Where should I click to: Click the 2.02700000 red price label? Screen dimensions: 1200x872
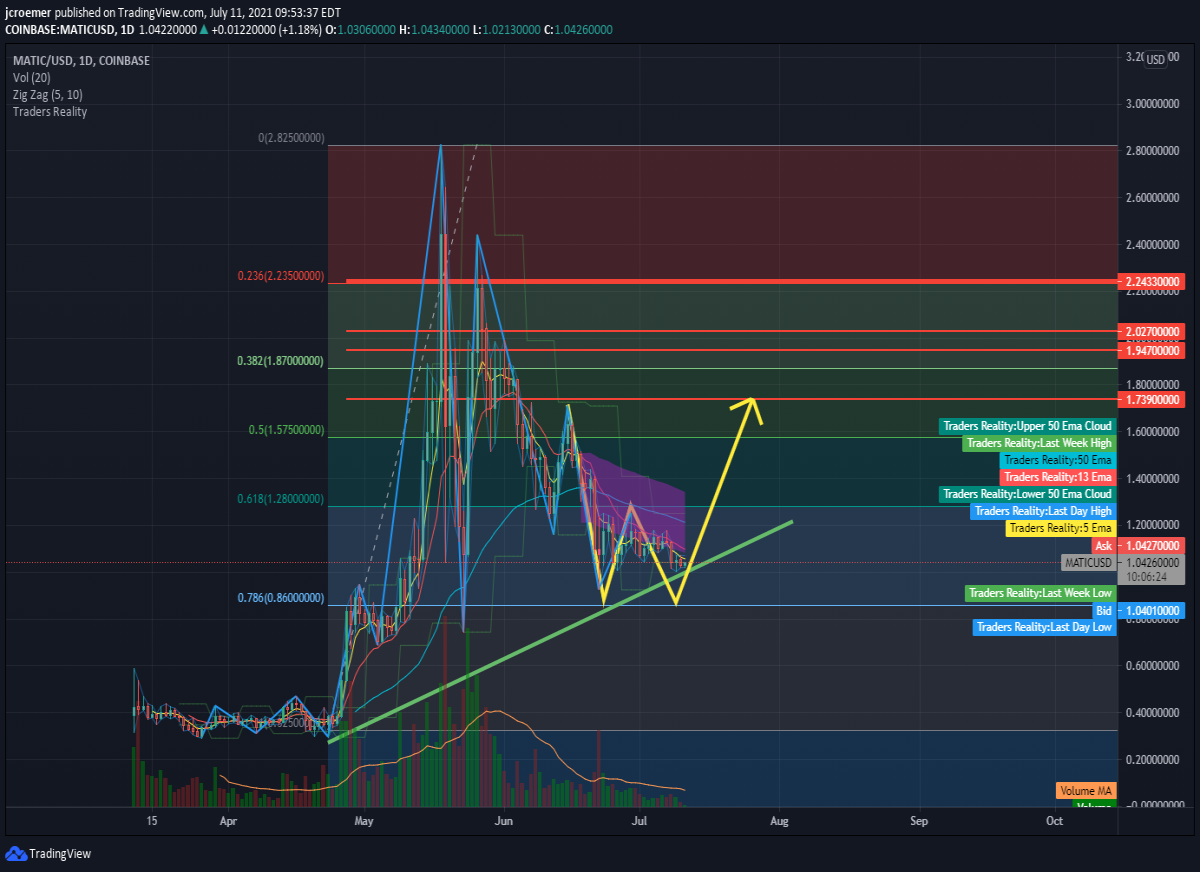pos(1153,331)
